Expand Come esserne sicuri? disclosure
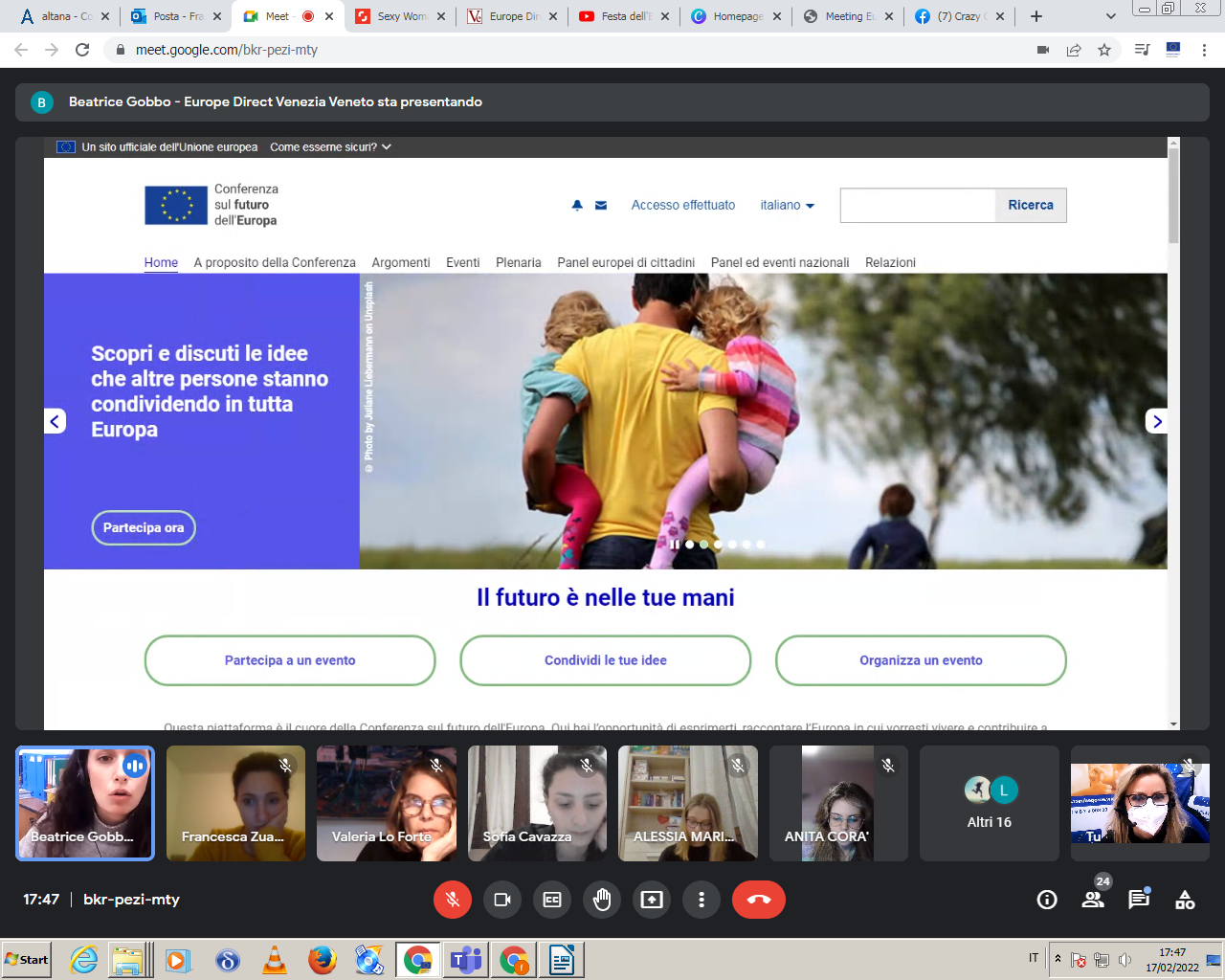The height and width of the screenshot is (980, 1225). tap(331, 147)
